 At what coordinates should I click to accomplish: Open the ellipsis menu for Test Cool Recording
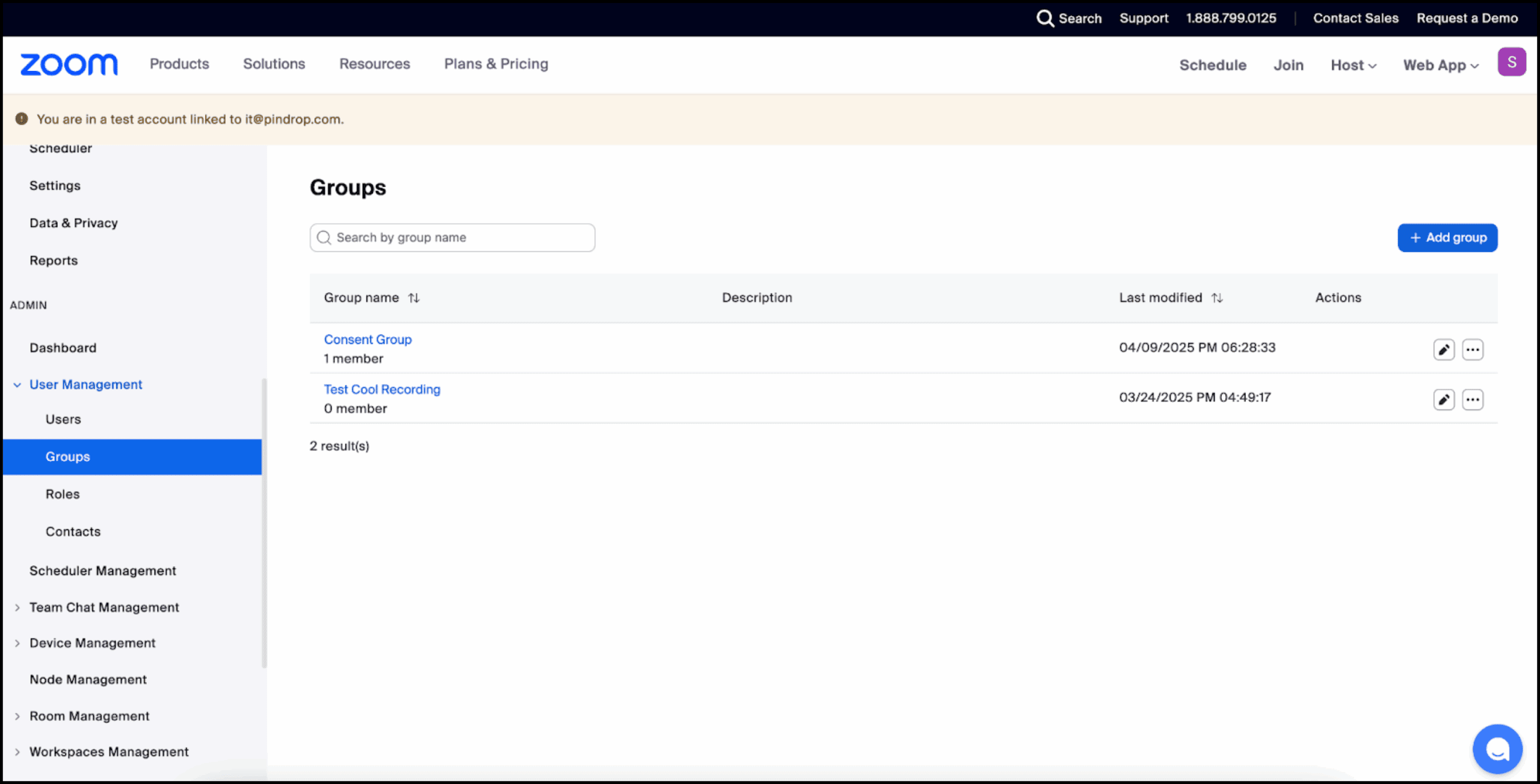1472,399
